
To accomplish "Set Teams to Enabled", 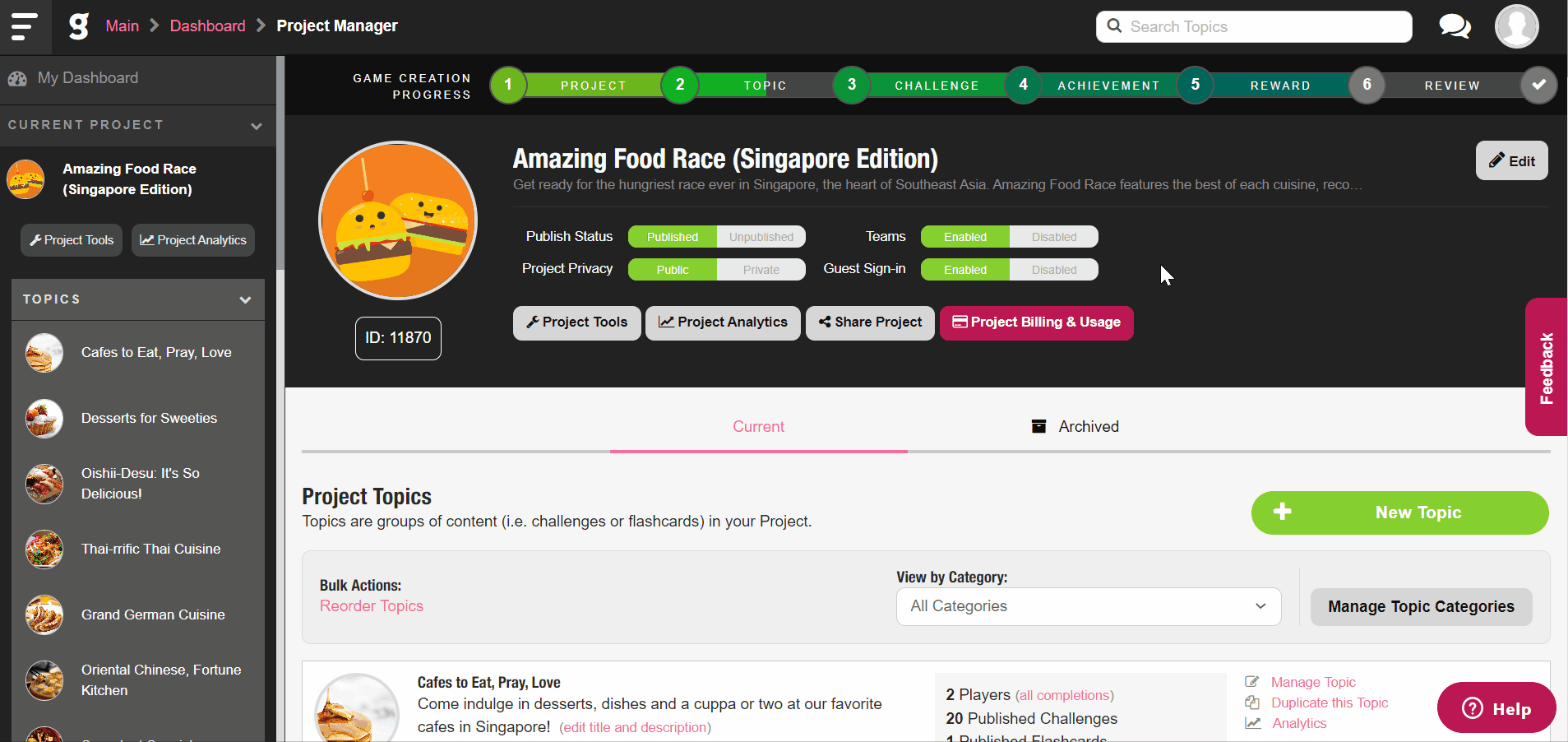I will pyautogui.click(x=965, y=237).
